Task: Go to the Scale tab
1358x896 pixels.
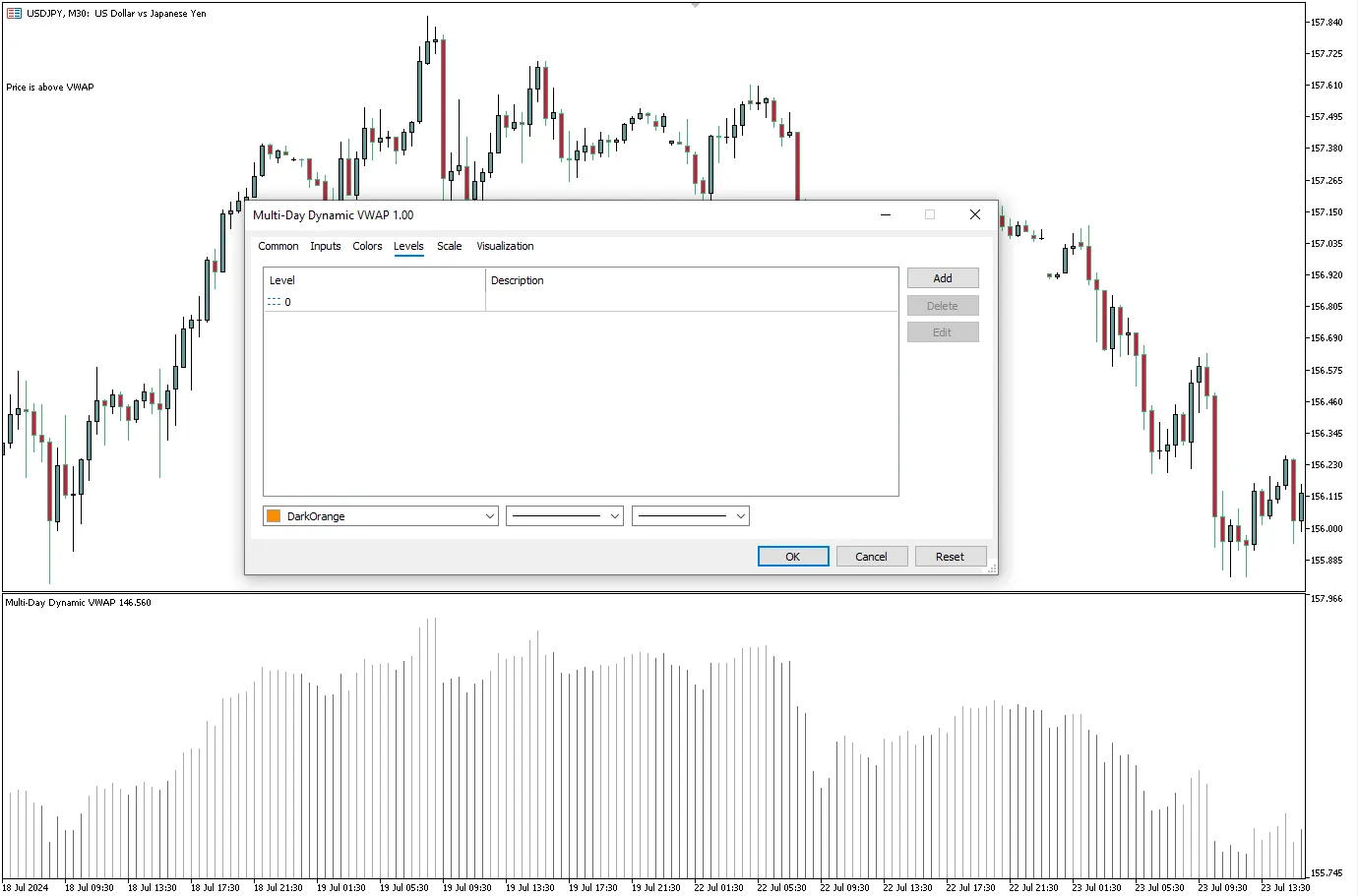Action: [450, 246]
